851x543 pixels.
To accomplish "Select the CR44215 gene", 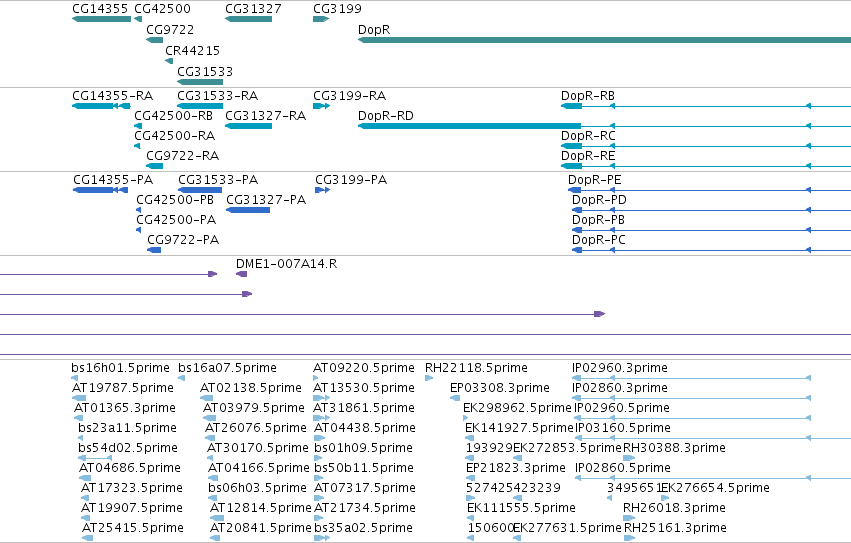I will pyautogui.click(x=169, y=61).
